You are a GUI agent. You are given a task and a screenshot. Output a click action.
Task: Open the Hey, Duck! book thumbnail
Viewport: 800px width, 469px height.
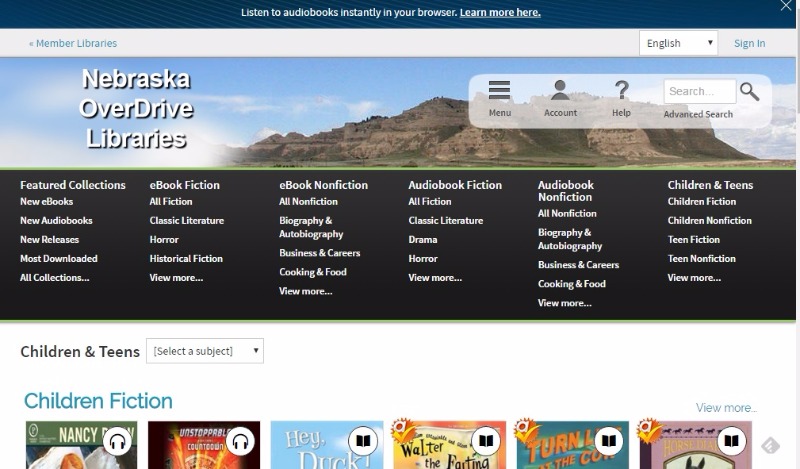pos(327,445)
